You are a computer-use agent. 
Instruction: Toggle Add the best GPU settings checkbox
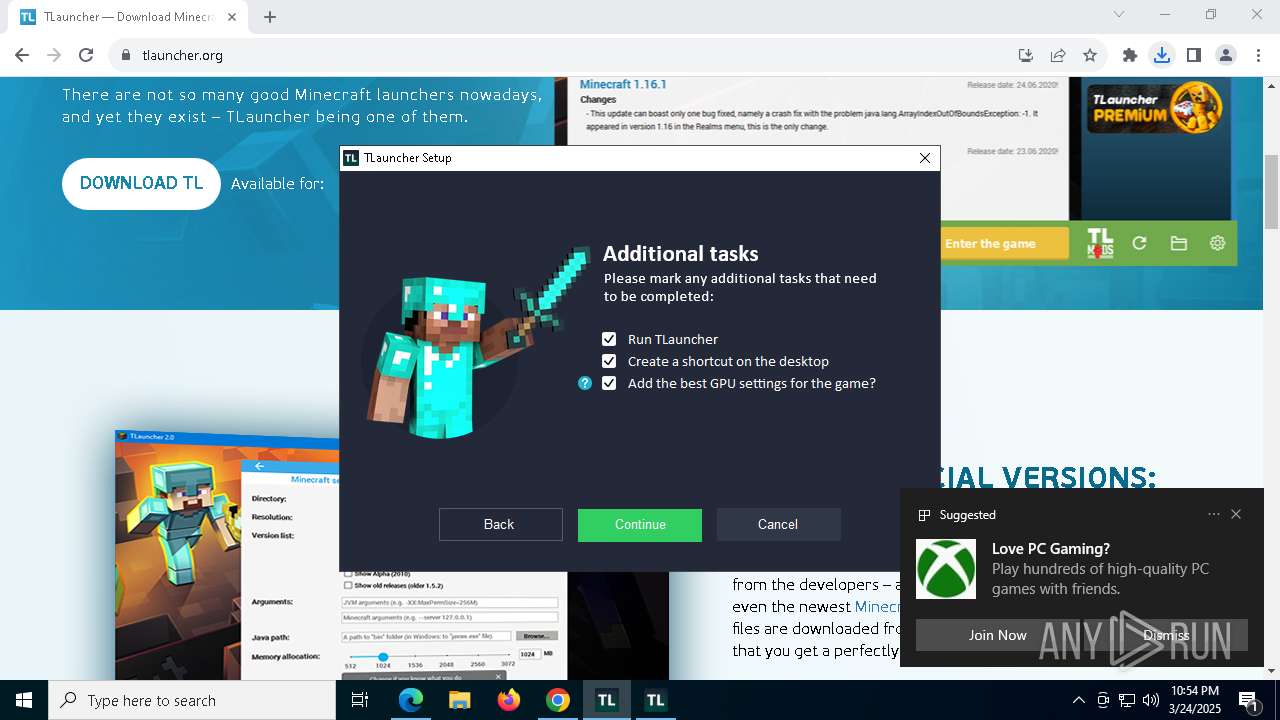click(x=609, y=383)
